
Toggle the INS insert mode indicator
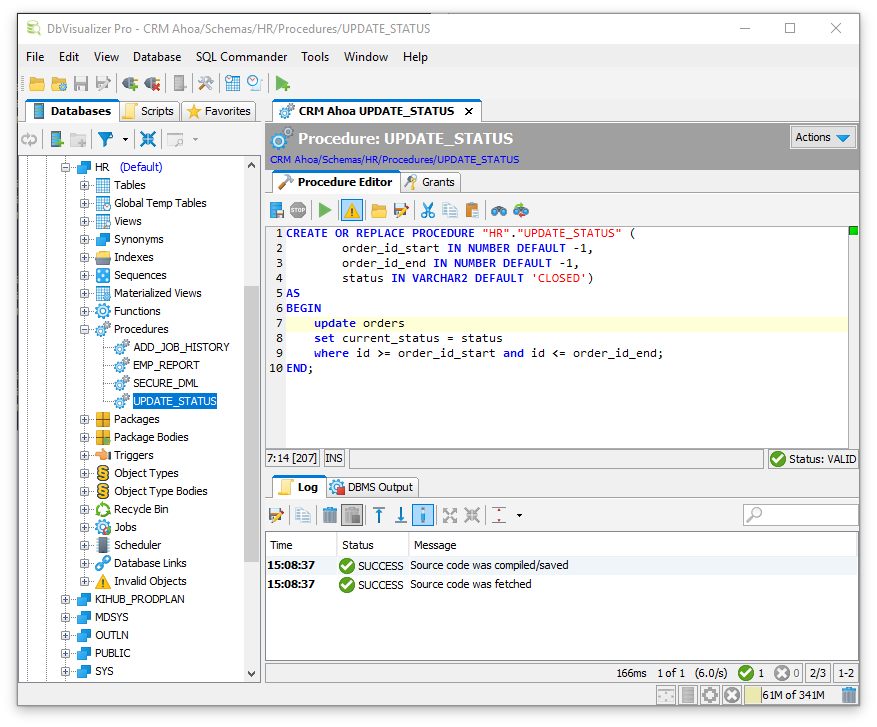pyautogui.click(x=334, y=458)
